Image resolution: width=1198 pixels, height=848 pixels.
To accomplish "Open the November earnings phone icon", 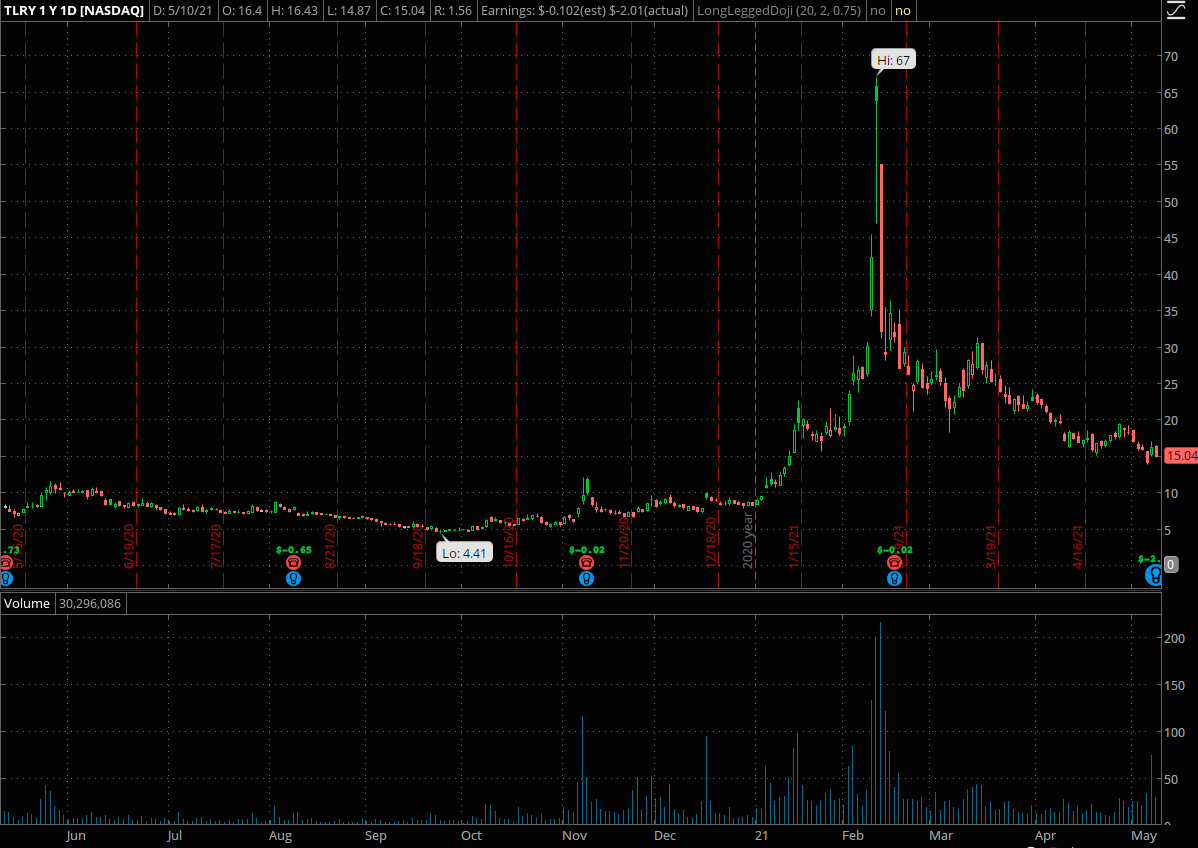I will point(586,563).
